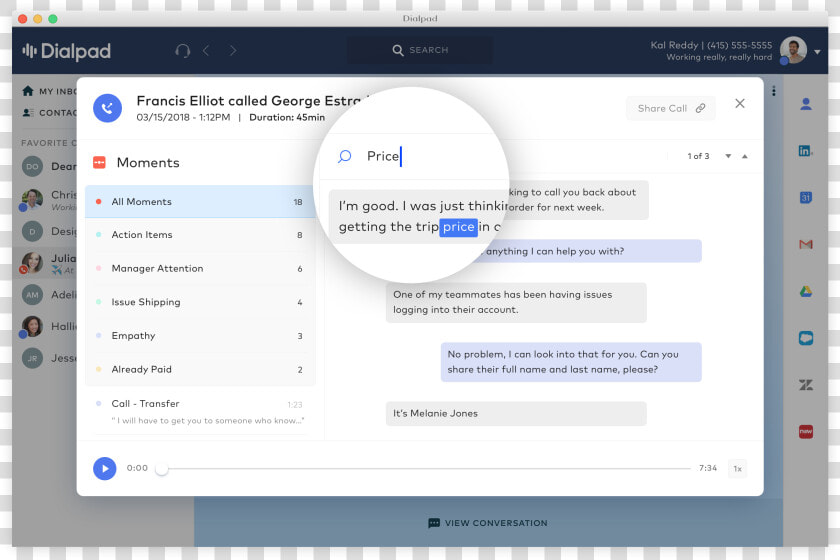Open Contacts in the sidebar
The height and width of the screenshot is (560, 840).
pos(50,113)
